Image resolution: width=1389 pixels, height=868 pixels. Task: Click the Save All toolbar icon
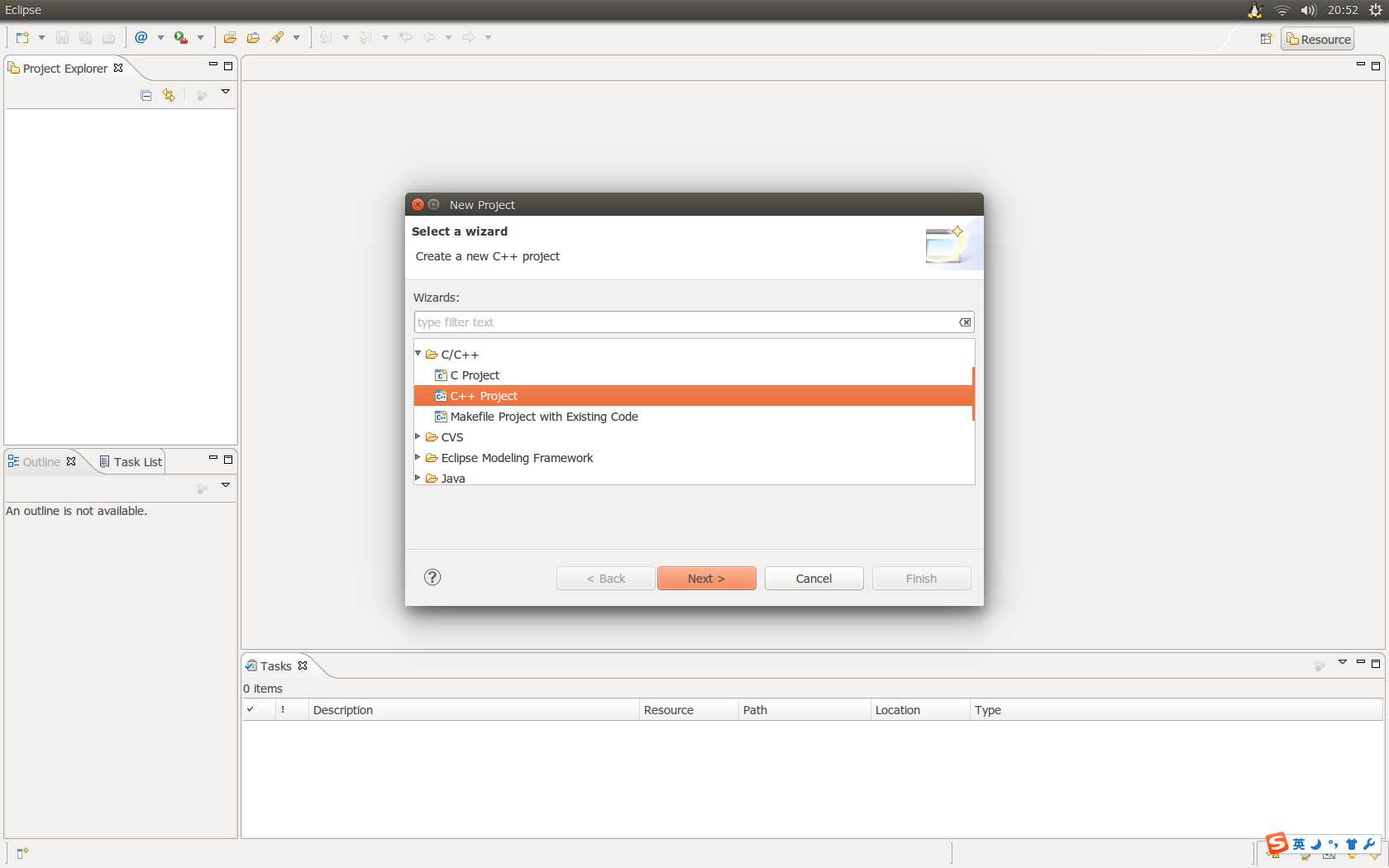(85, 38)
